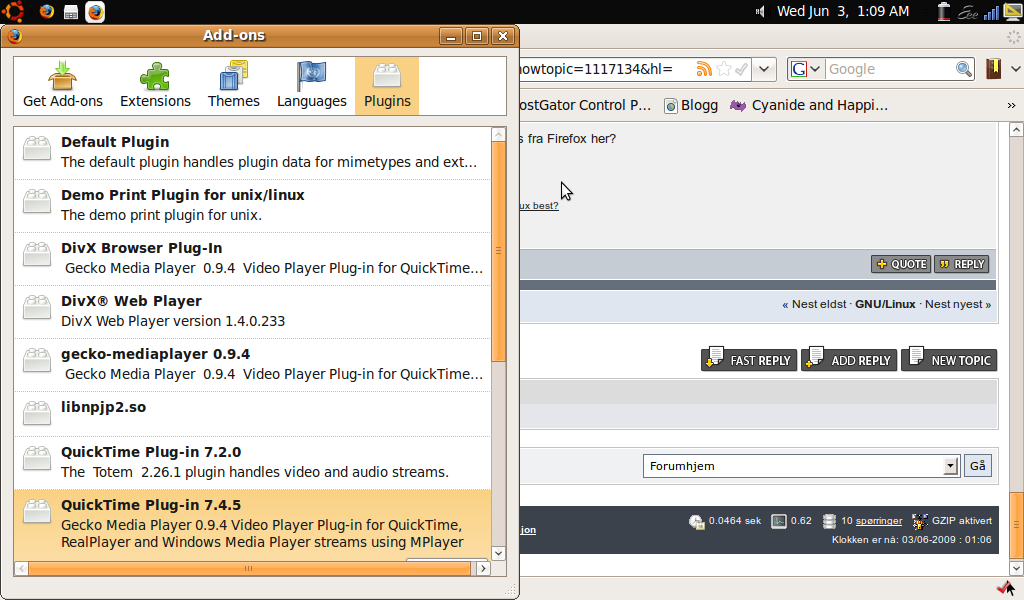The height and width of the screenshot is (600, 1024).
Task: Select the QuickTime Plug-in 7.4.5 entry
Action: coord(252,524)
